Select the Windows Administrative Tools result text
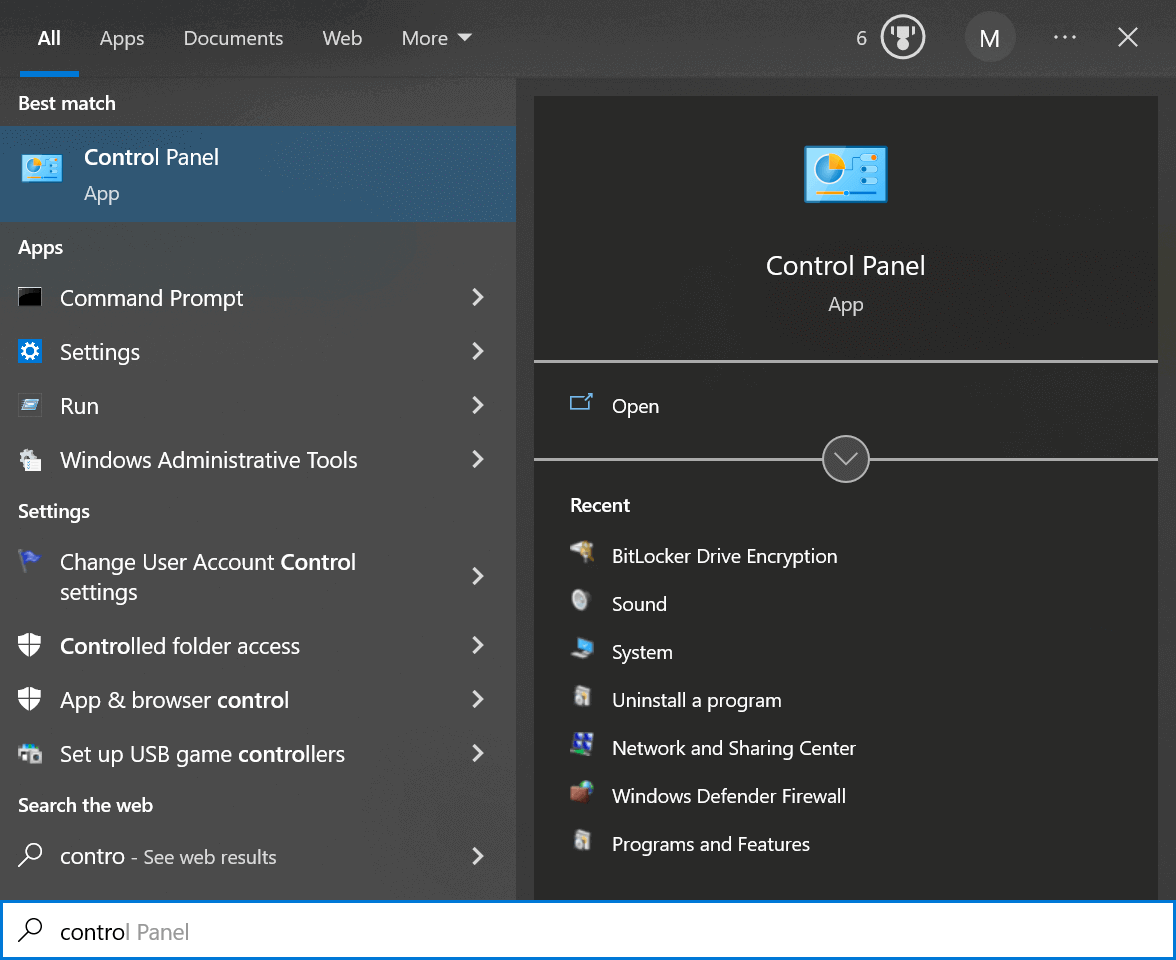The height and width of the screenshot is (960, 1176). pos(208,460)
